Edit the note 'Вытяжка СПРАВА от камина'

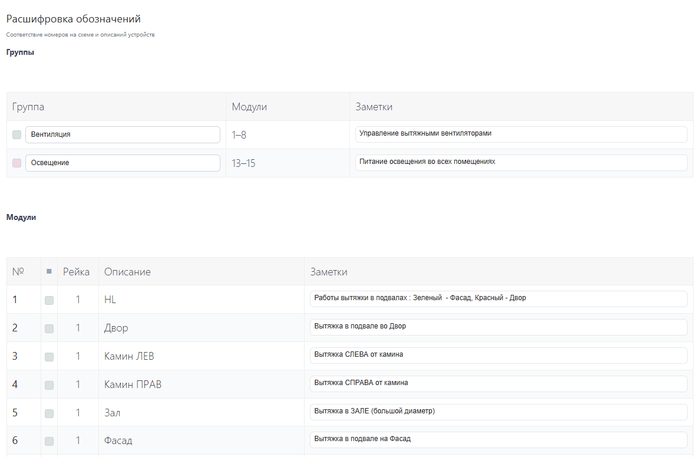[498, 383]
